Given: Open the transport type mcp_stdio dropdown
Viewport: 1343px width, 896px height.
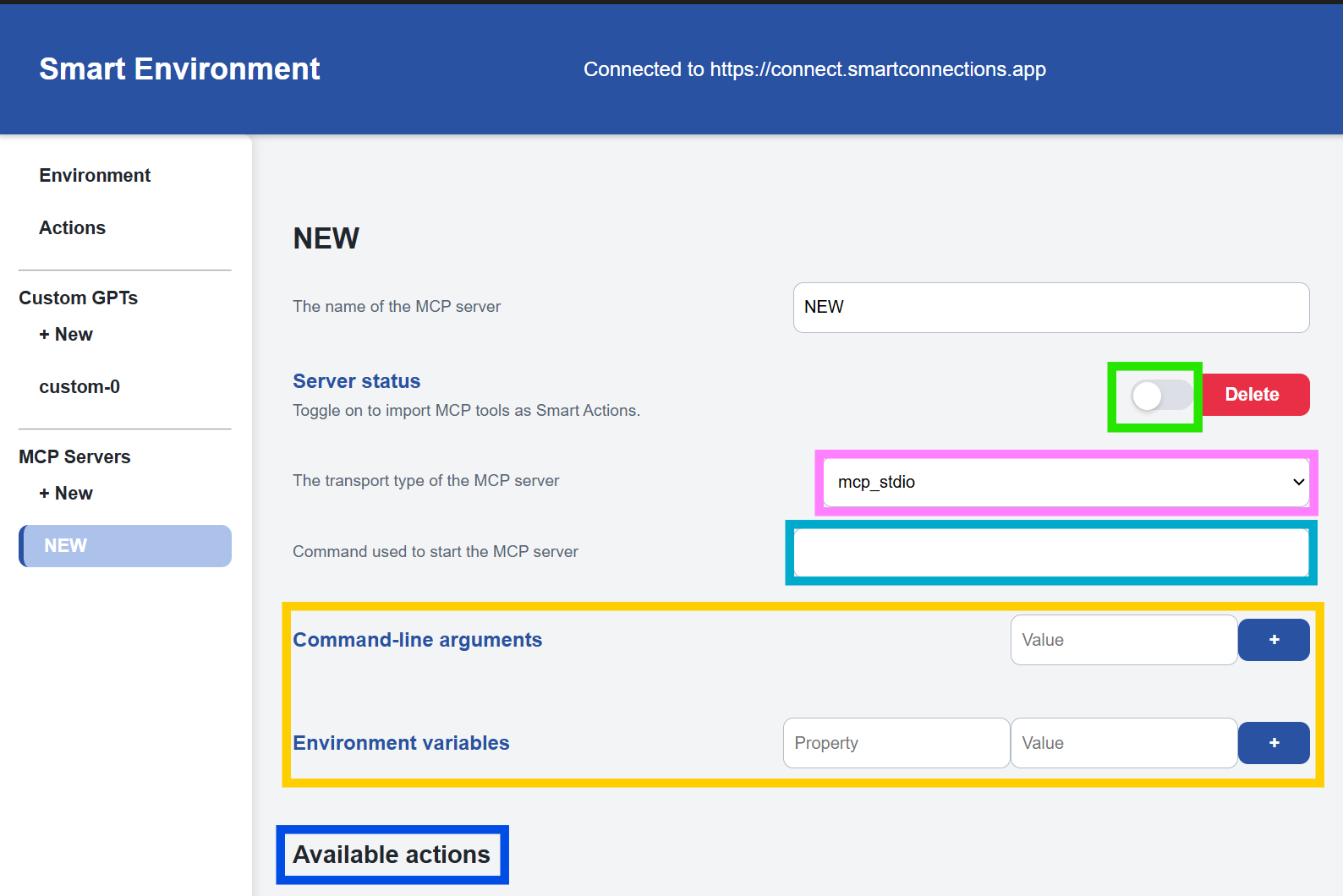Looking at the screenshot, I should click(x=1066, y=482).
